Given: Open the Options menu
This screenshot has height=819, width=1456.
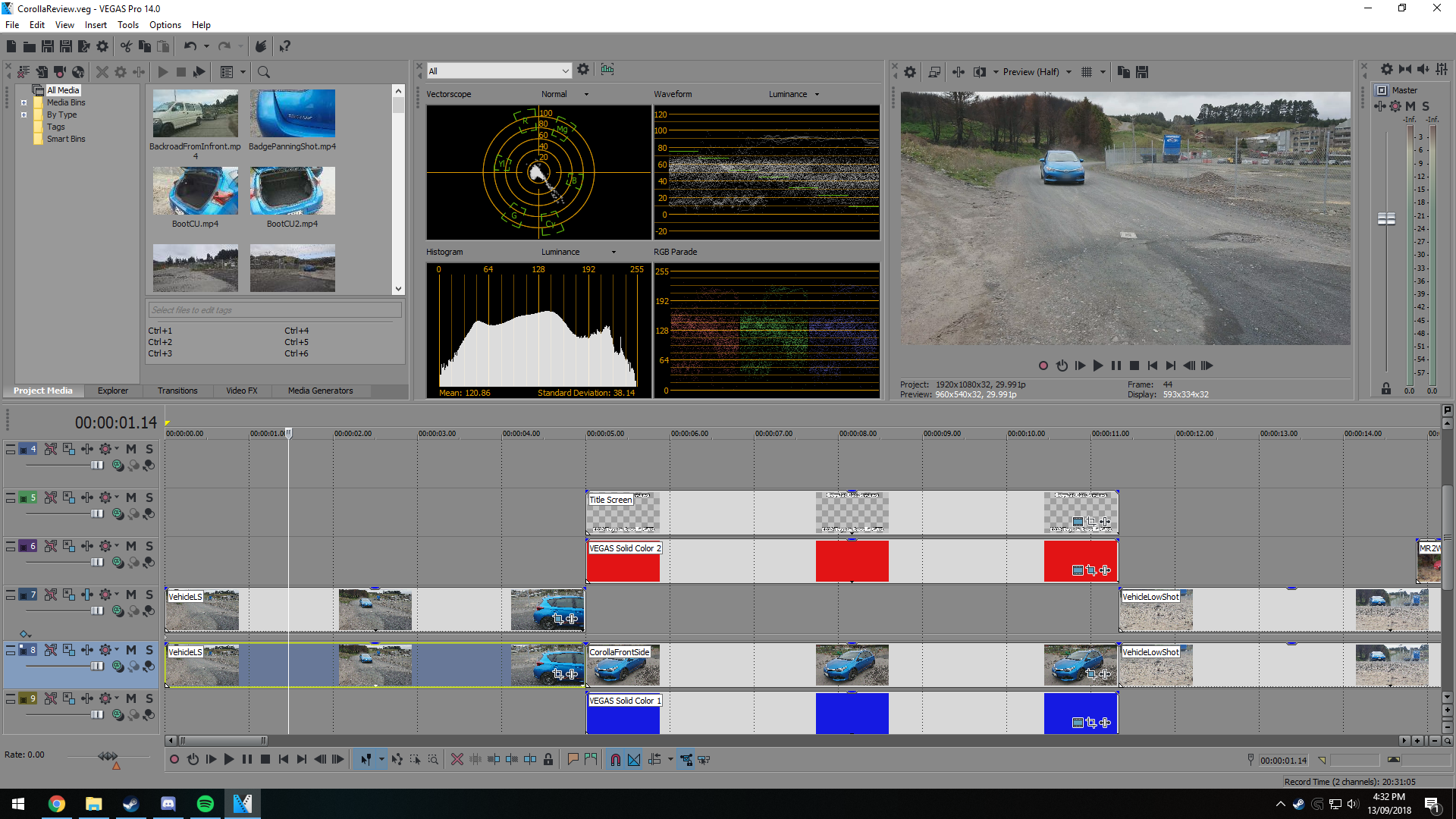Looking at the screenshot, I should tap(165, 25).
